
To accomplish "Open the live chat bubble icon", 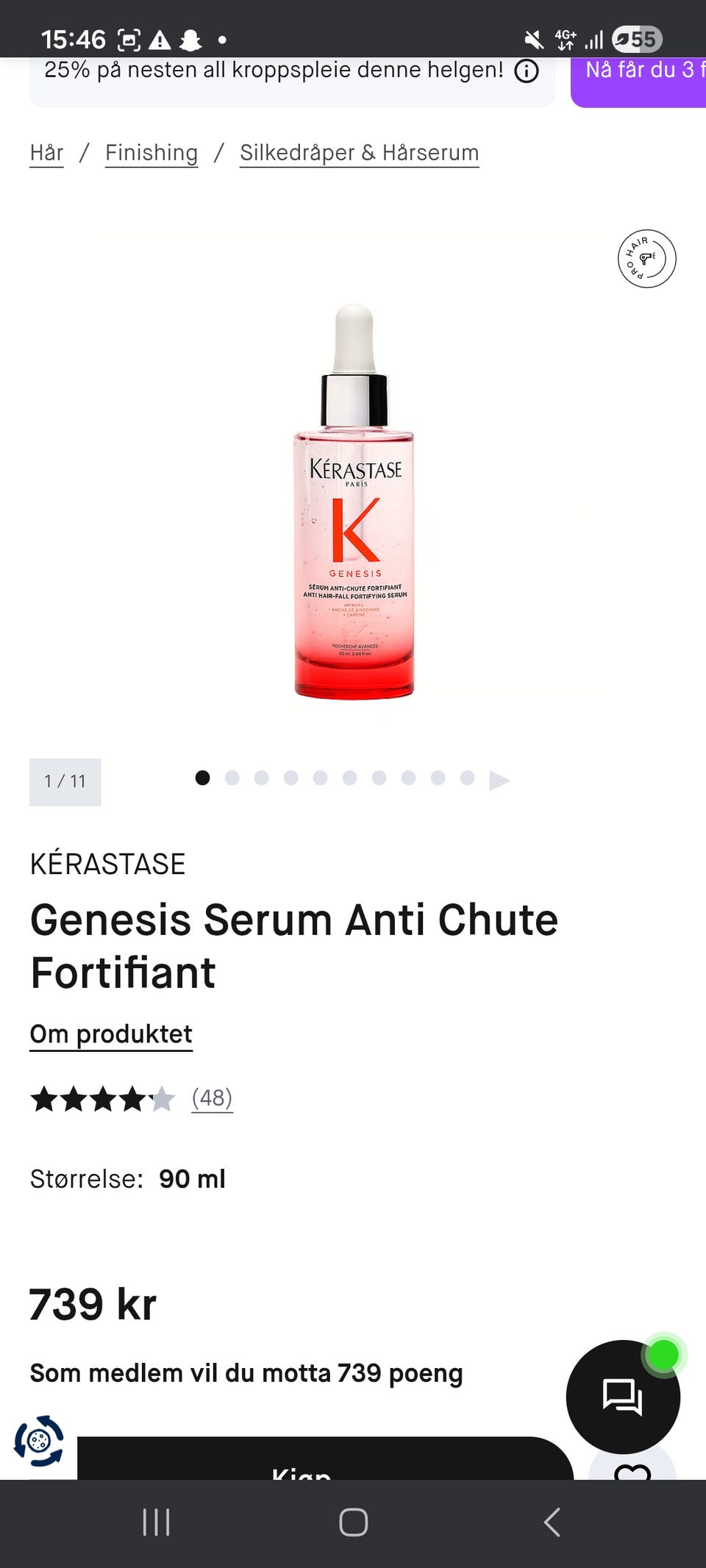I will pos(623,1397).
